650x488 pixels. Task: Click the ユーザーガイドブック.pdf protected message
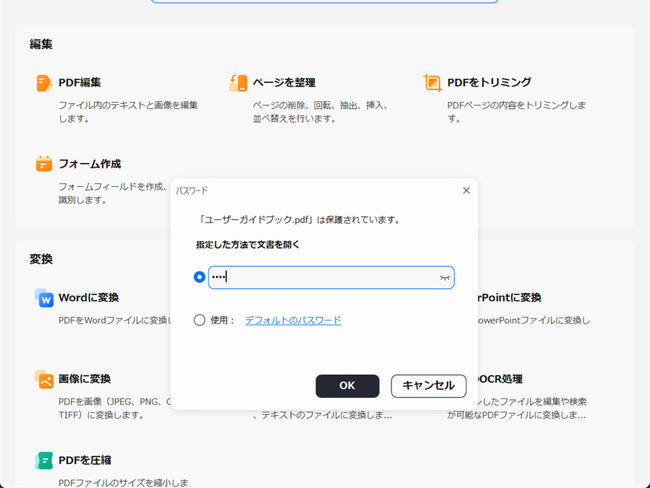pos(298,220)
